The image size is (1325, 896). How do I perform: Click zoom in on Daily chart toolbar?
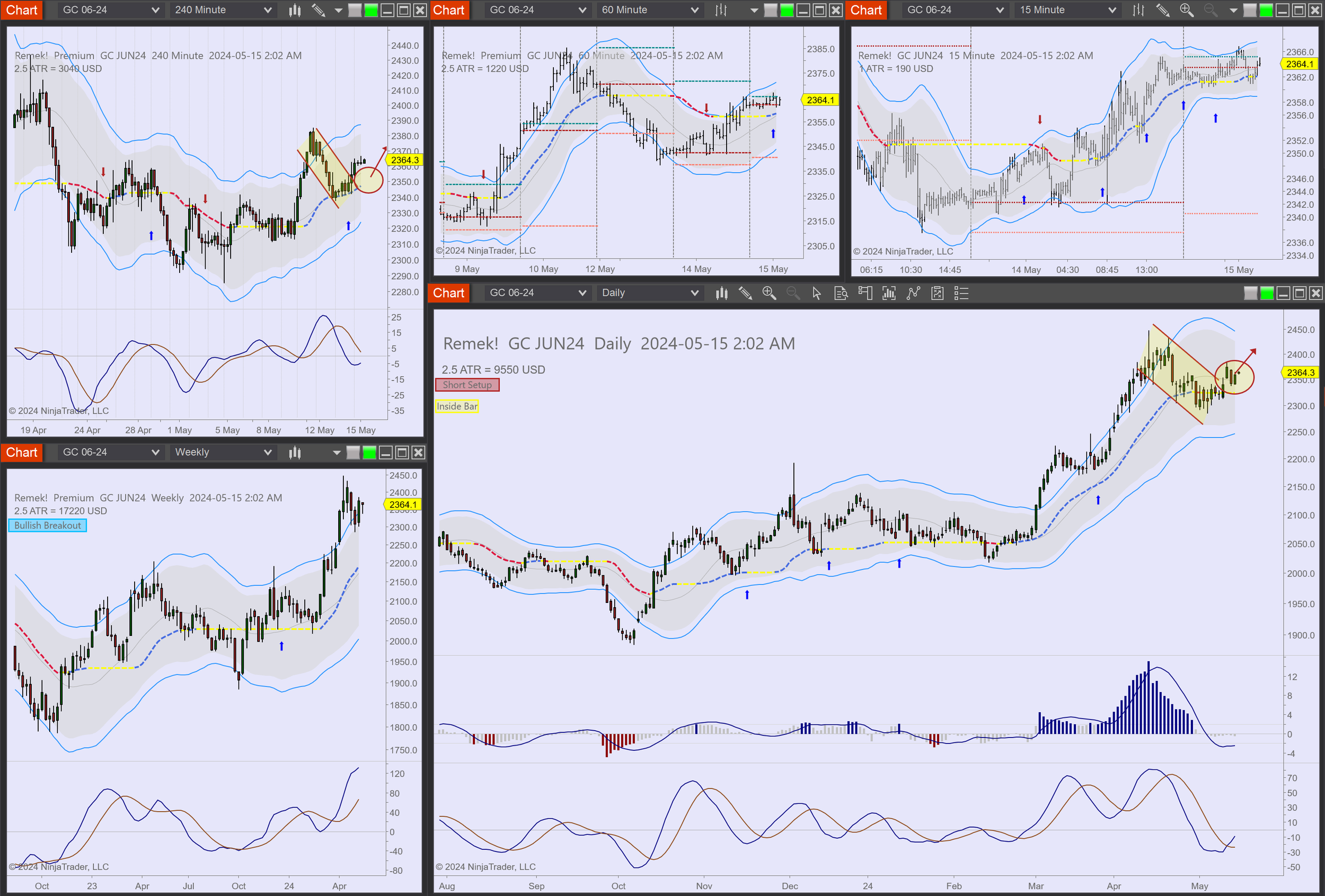tap(768, 293)
